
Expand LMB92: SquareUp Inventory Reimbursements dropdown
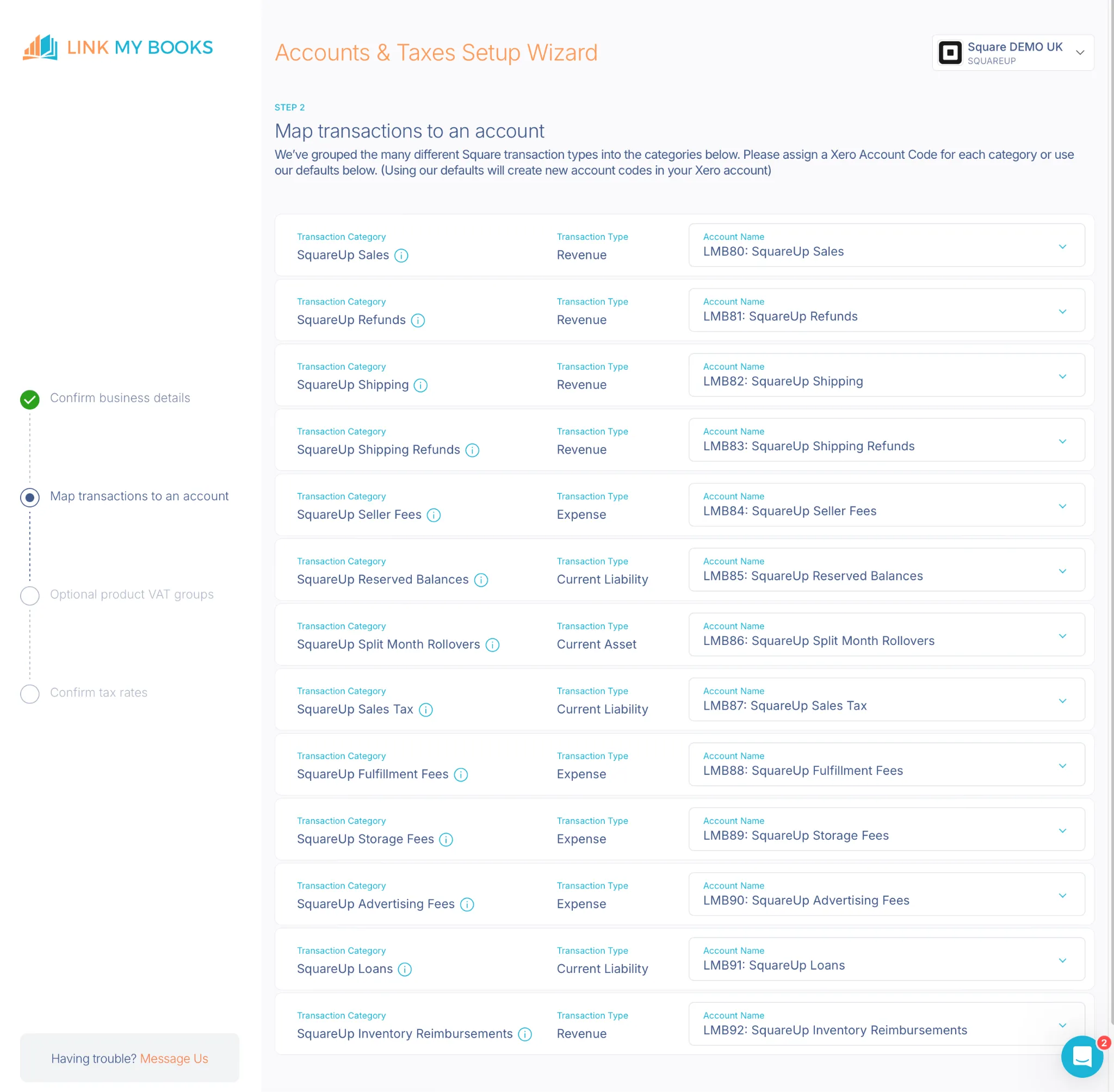[886, 1022]
